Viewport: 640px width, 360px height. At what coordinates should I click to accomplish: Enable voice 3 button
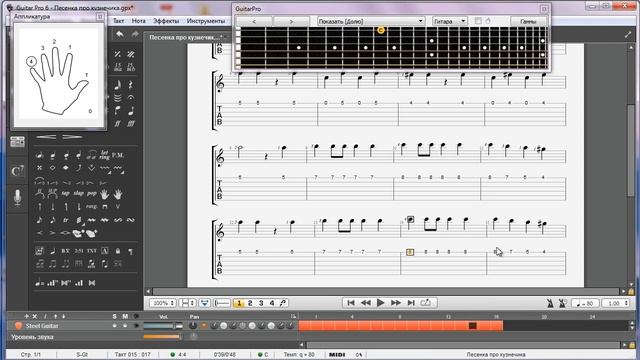(261, 303)
